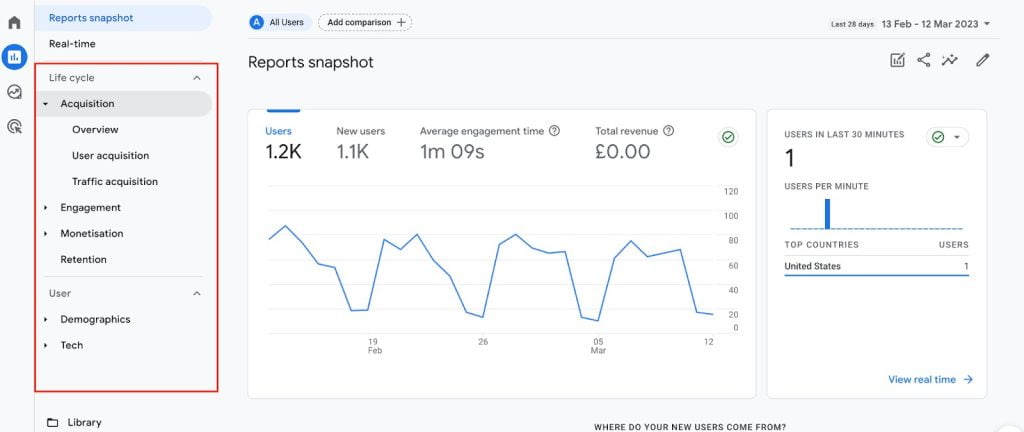Click View real time link

click(931, 379)
